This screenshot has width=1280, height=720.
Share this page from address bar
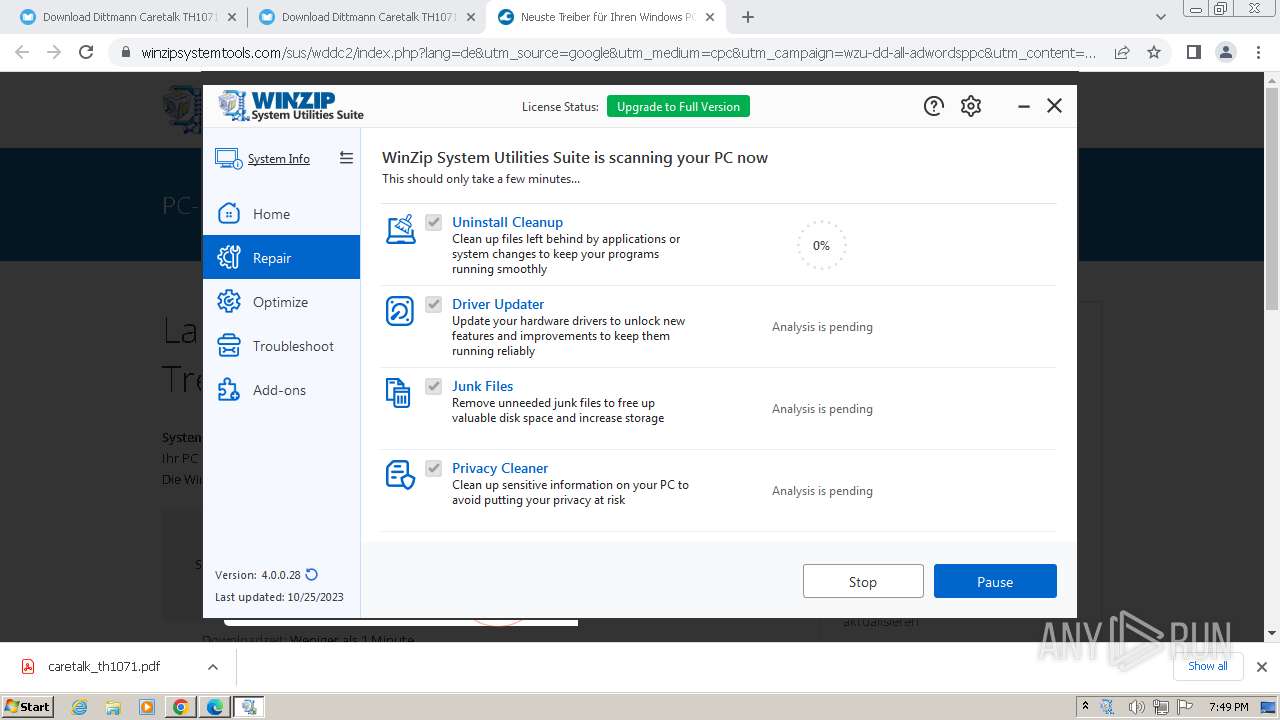pyautogui.click(x=1122, y=52)
